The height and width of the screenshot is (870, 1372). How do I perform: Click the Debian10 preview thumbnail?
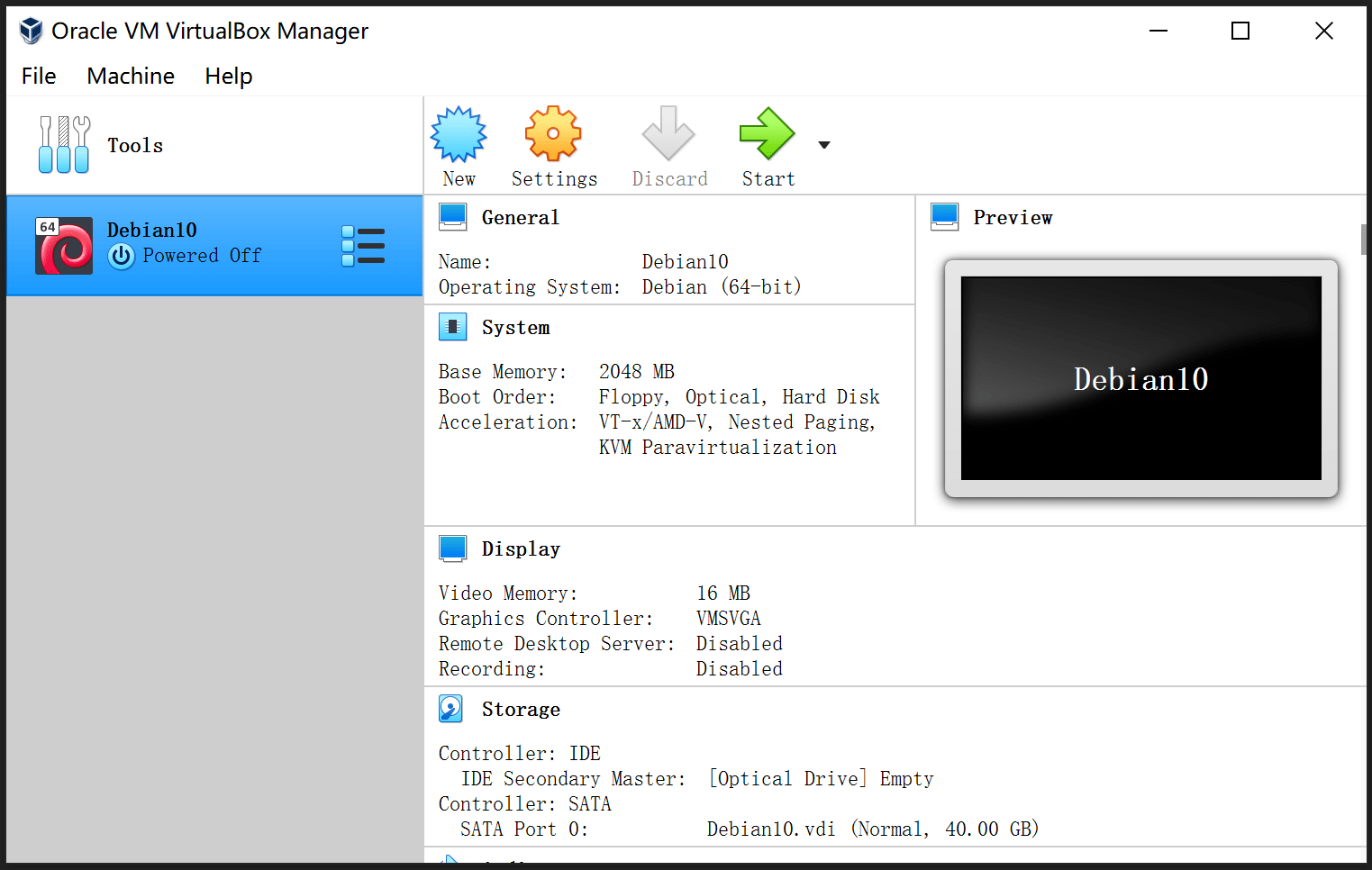(1140, 378)
